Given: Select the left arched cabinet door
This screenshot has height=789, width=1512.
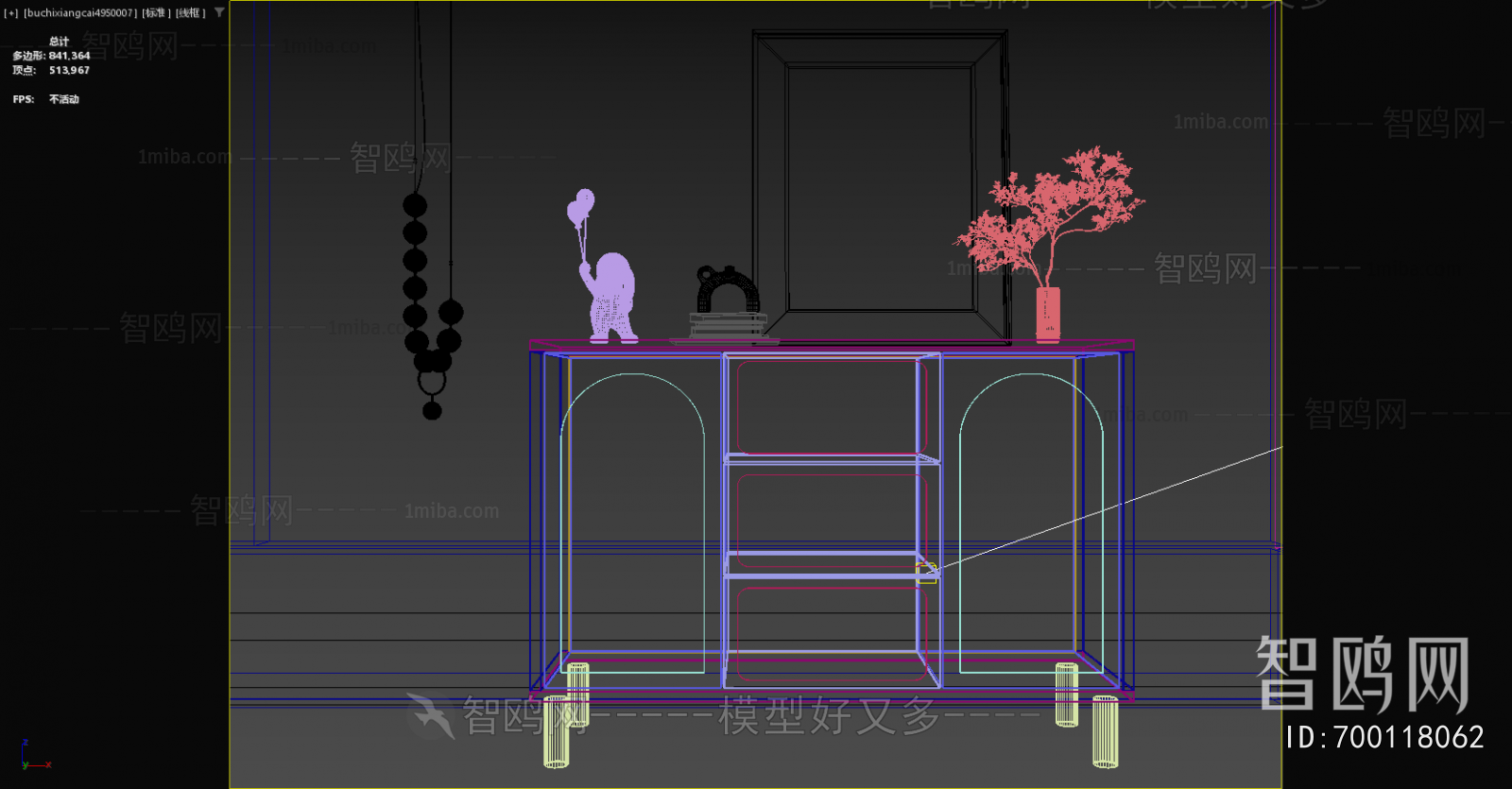Looking at the screenshot, I should (633, 520).
